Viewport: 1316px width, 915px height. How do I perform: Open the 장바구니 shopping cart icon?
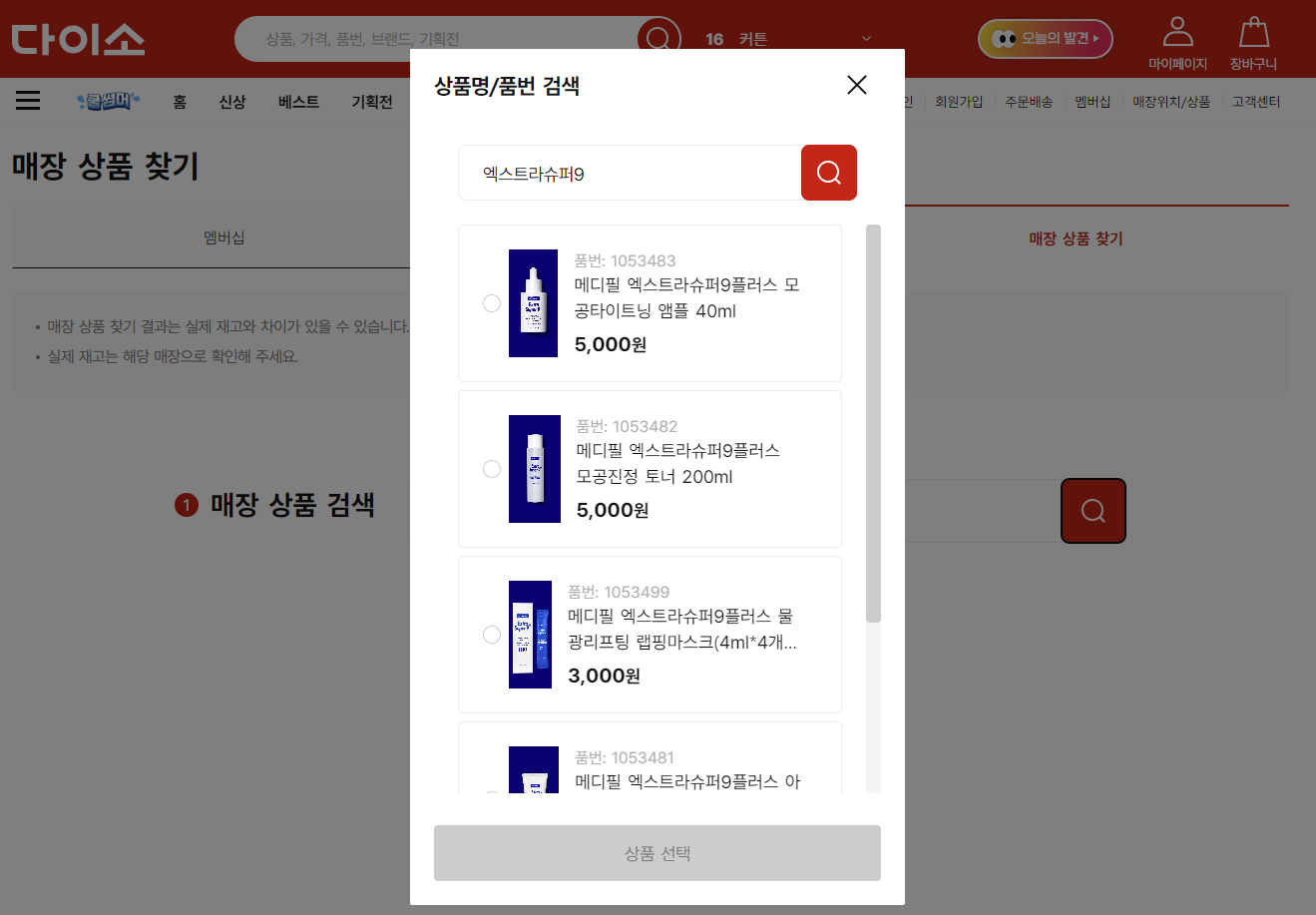(1253, 43)
